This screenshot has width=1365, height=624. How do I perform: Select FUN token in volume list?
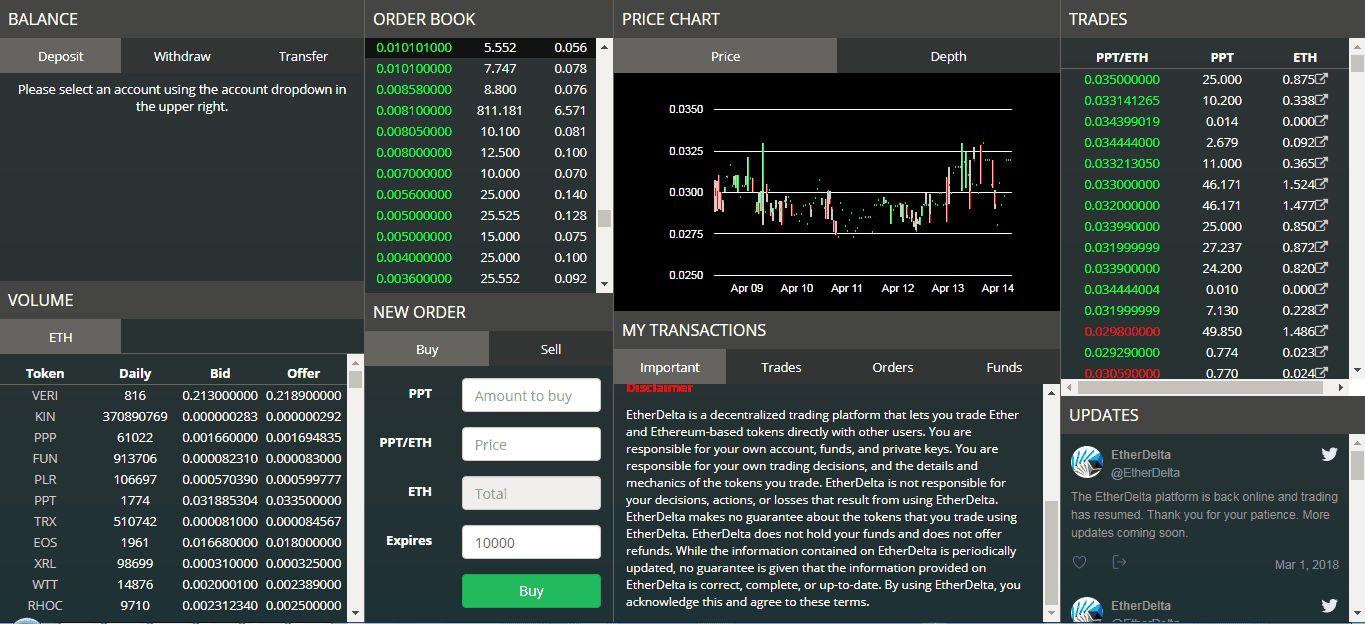coord(45,458)
